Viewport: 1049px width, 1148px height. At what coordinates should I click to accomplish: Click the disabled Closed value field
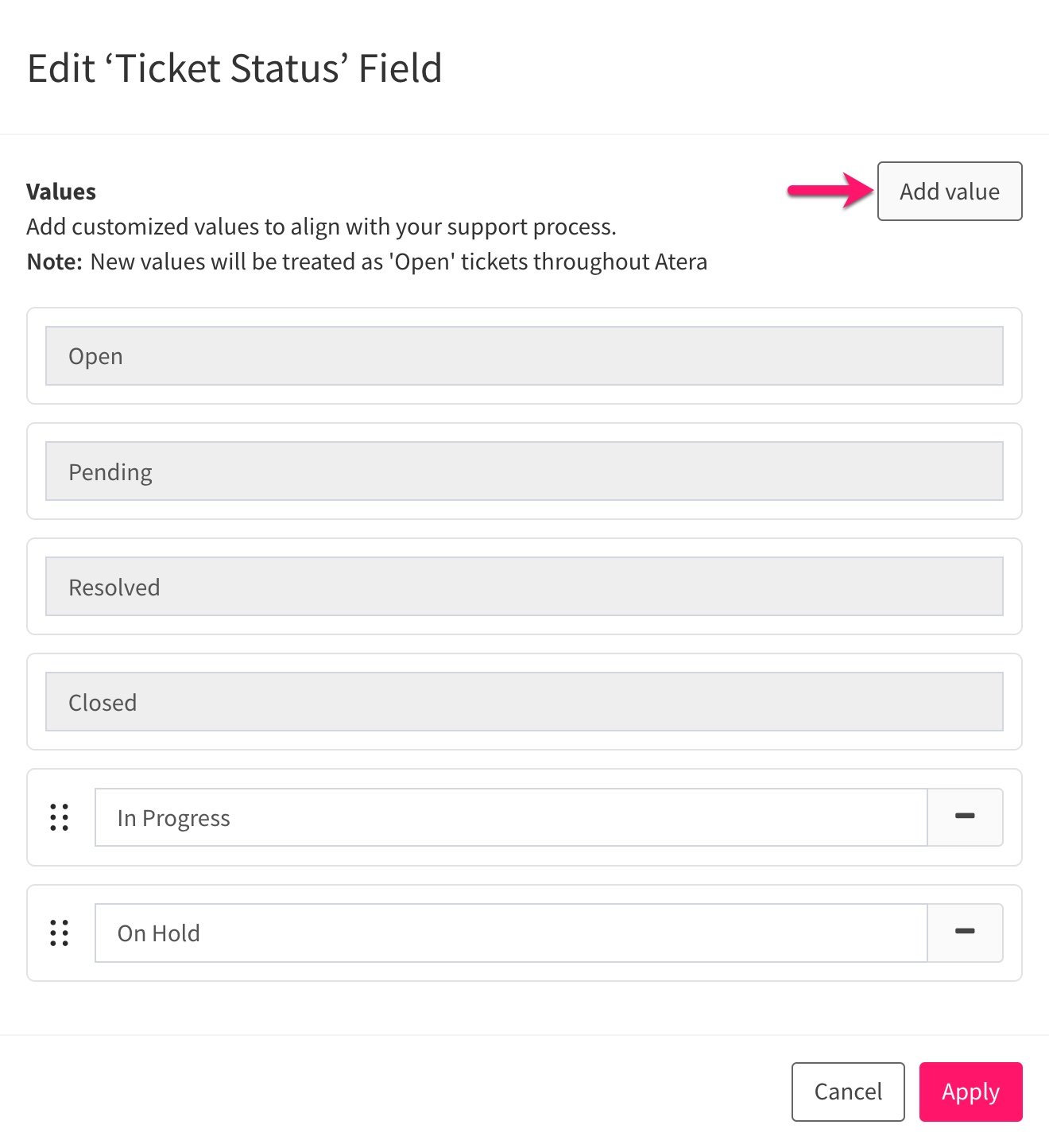coord(524,702)
